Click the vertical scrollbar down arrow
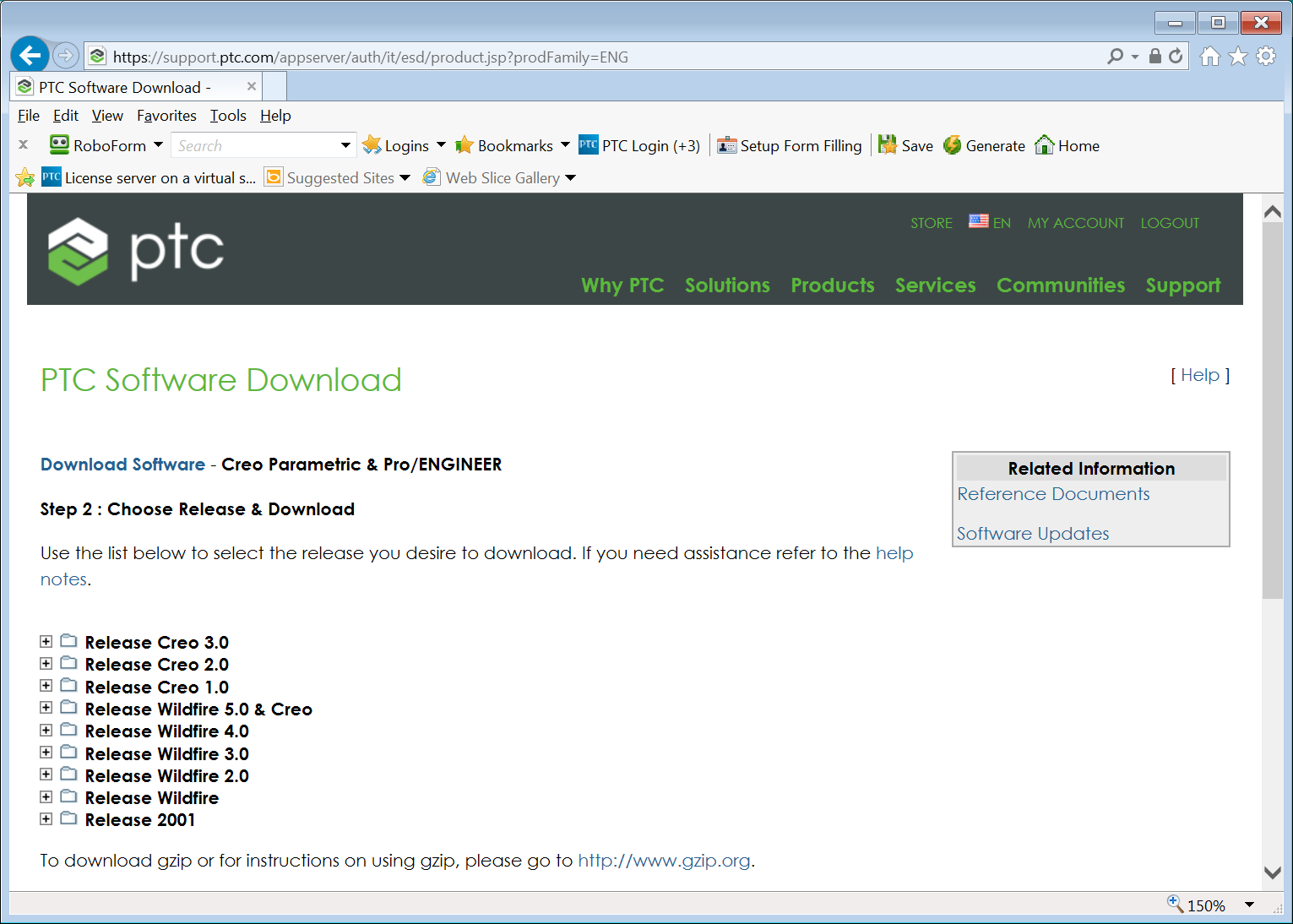Viewport: 1293px width, 924px height. click(x=1273, y=872)
